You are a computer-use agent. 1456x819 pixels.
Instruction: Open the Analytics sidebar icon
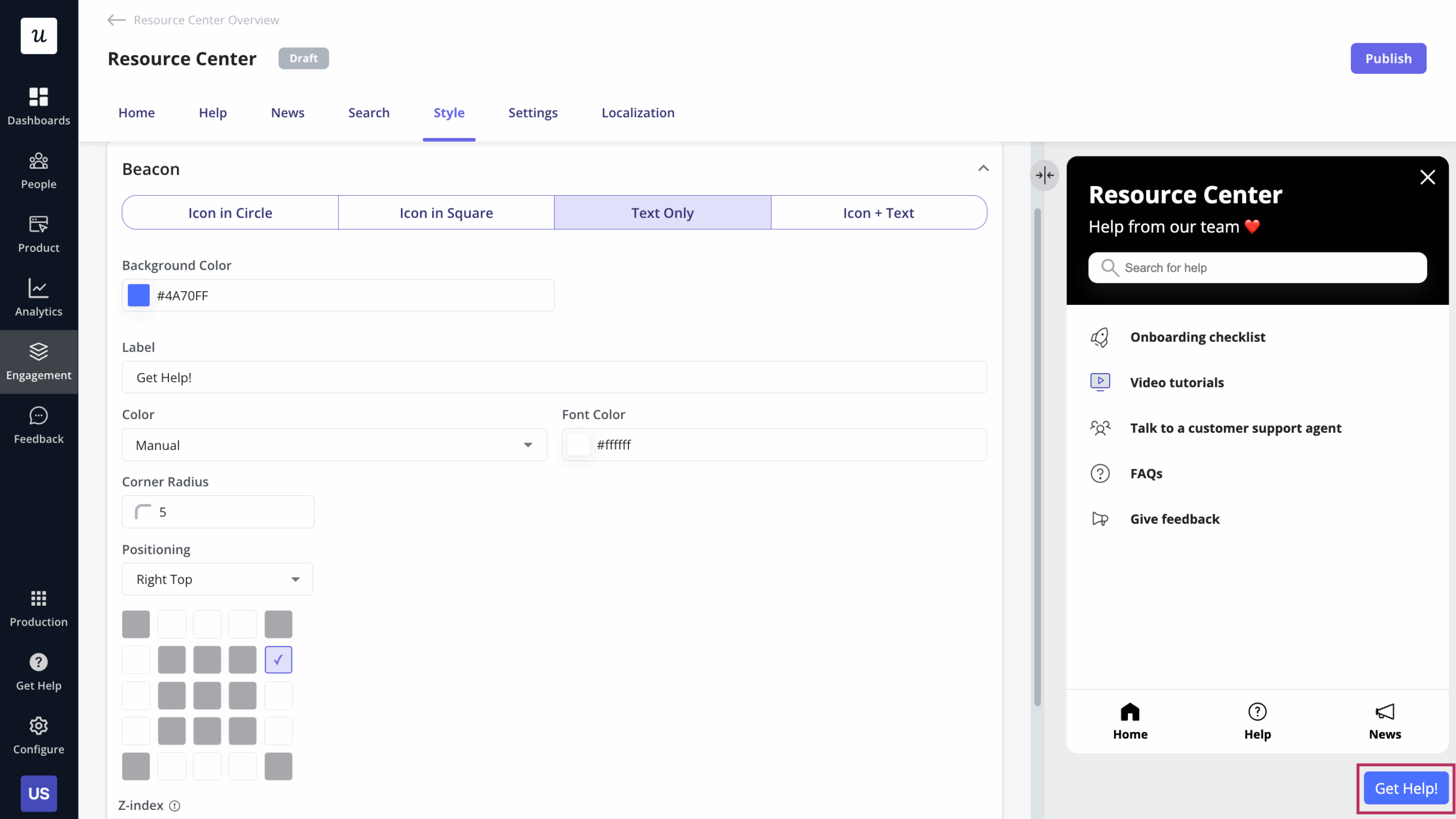point(39,297)
